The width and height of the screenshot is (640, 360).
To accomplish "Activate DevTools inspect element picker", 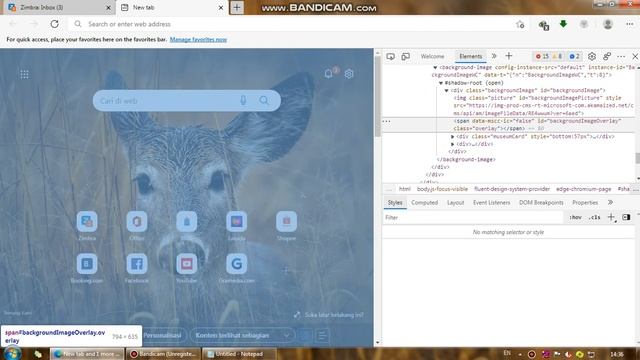I will tap(391, 56).
